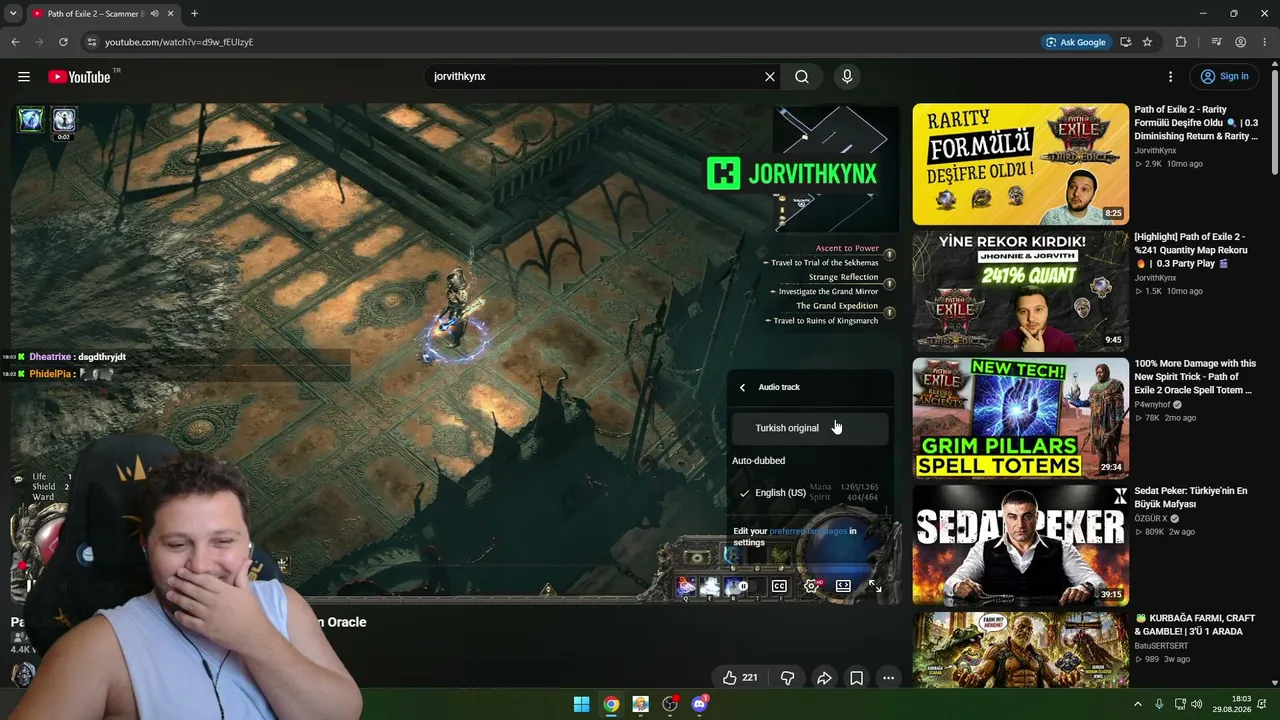Start voice search with the microphone
This screenshot has height=720, width=1280.
click(x=847, y=77)
